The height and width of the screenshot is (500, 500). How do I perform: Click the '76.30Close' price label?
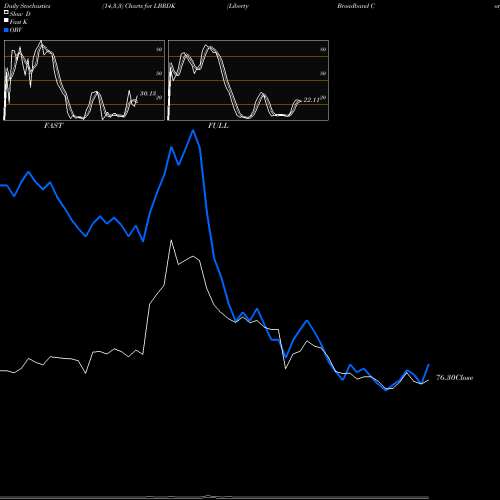tap(455, 378)
